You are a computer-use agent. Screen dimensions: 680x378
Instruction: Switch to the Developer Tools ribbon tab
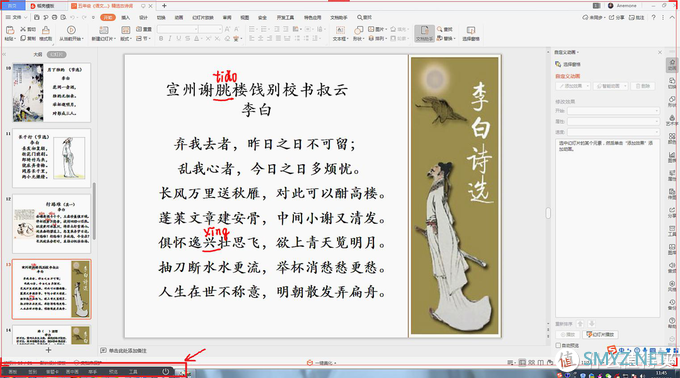click(285, 17)
